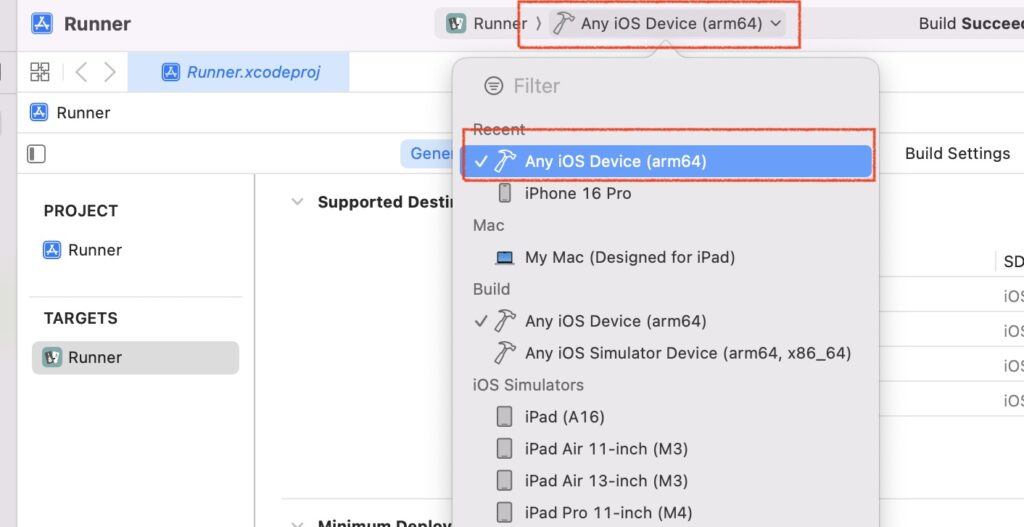1024x527 pixels.
Task: Toggle the project and targets sidebar icon
Action: [x=36, y=153]
